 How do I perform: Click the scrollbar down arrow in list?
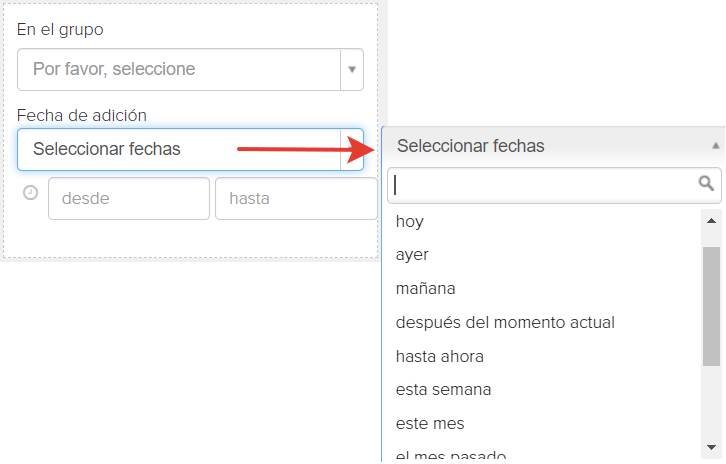click(x=712, y=447)
